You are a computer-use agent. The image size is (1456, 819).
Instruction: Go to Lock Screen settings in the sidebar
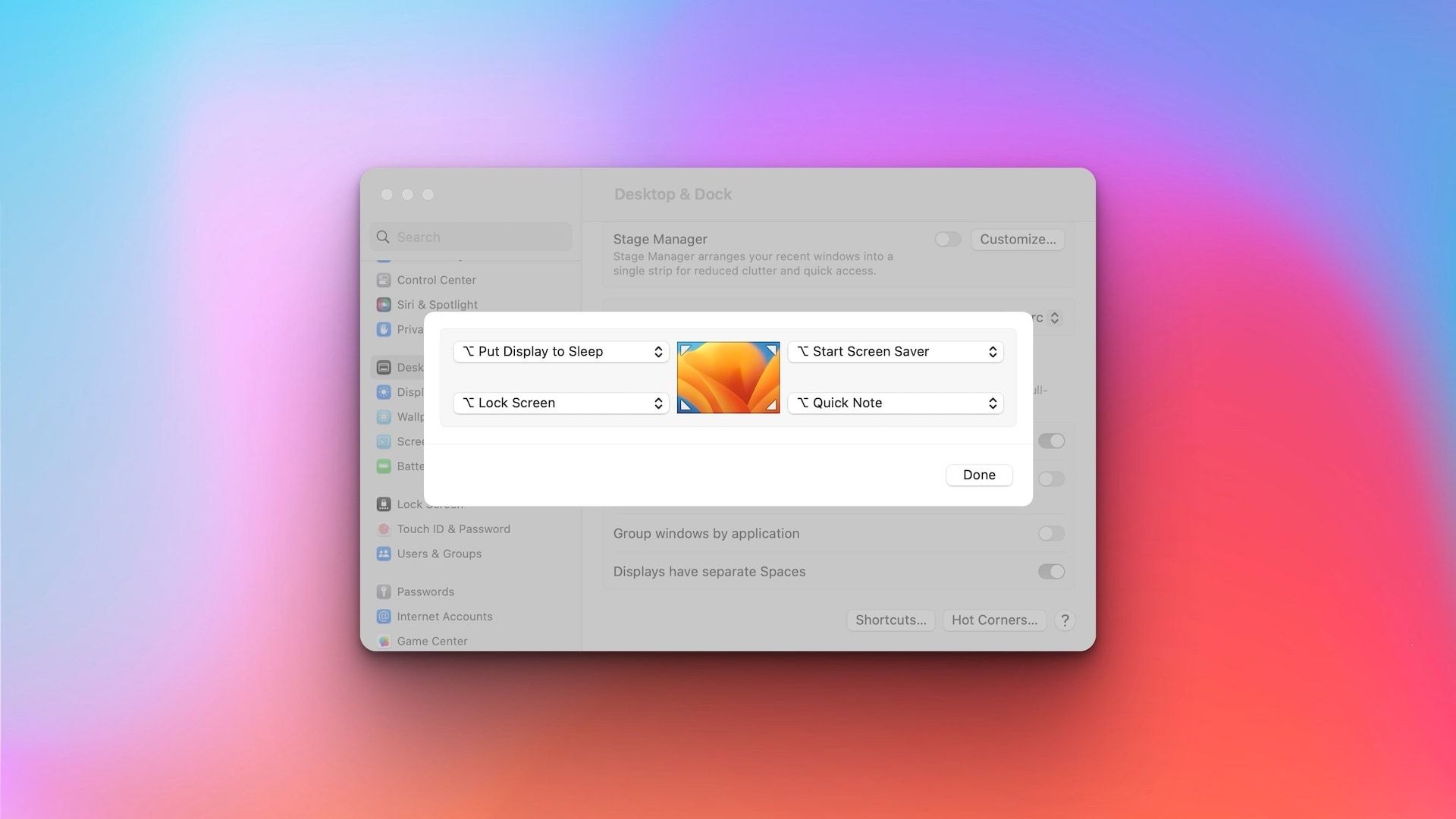[x=384, y=504]
